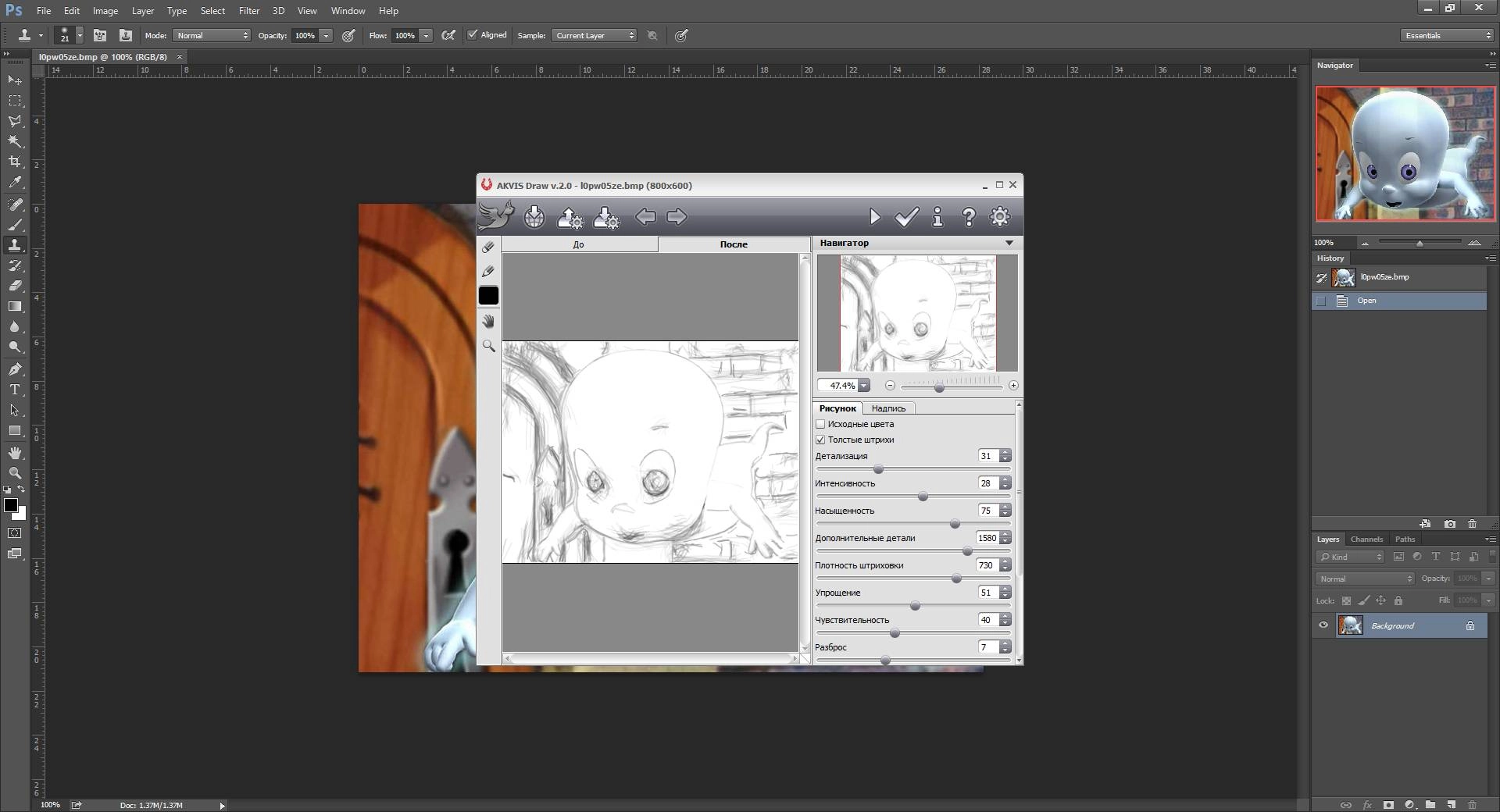The image size is (1500, 812).
Task: Select the Rectangular Marquee tool
Action: pos(15,100)
